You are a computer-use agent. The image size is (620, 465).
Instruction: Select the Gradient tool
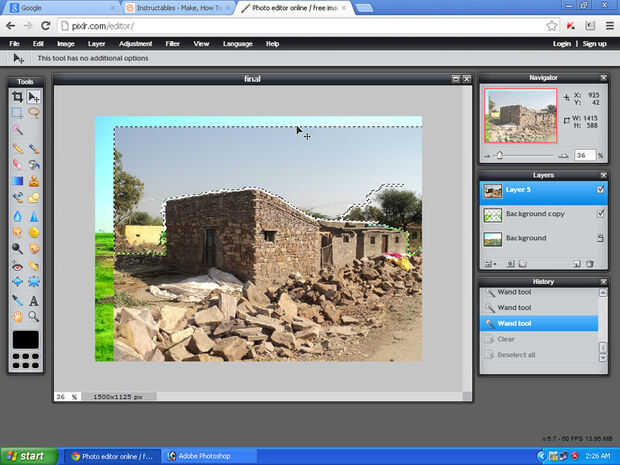(x=17, y=181)
